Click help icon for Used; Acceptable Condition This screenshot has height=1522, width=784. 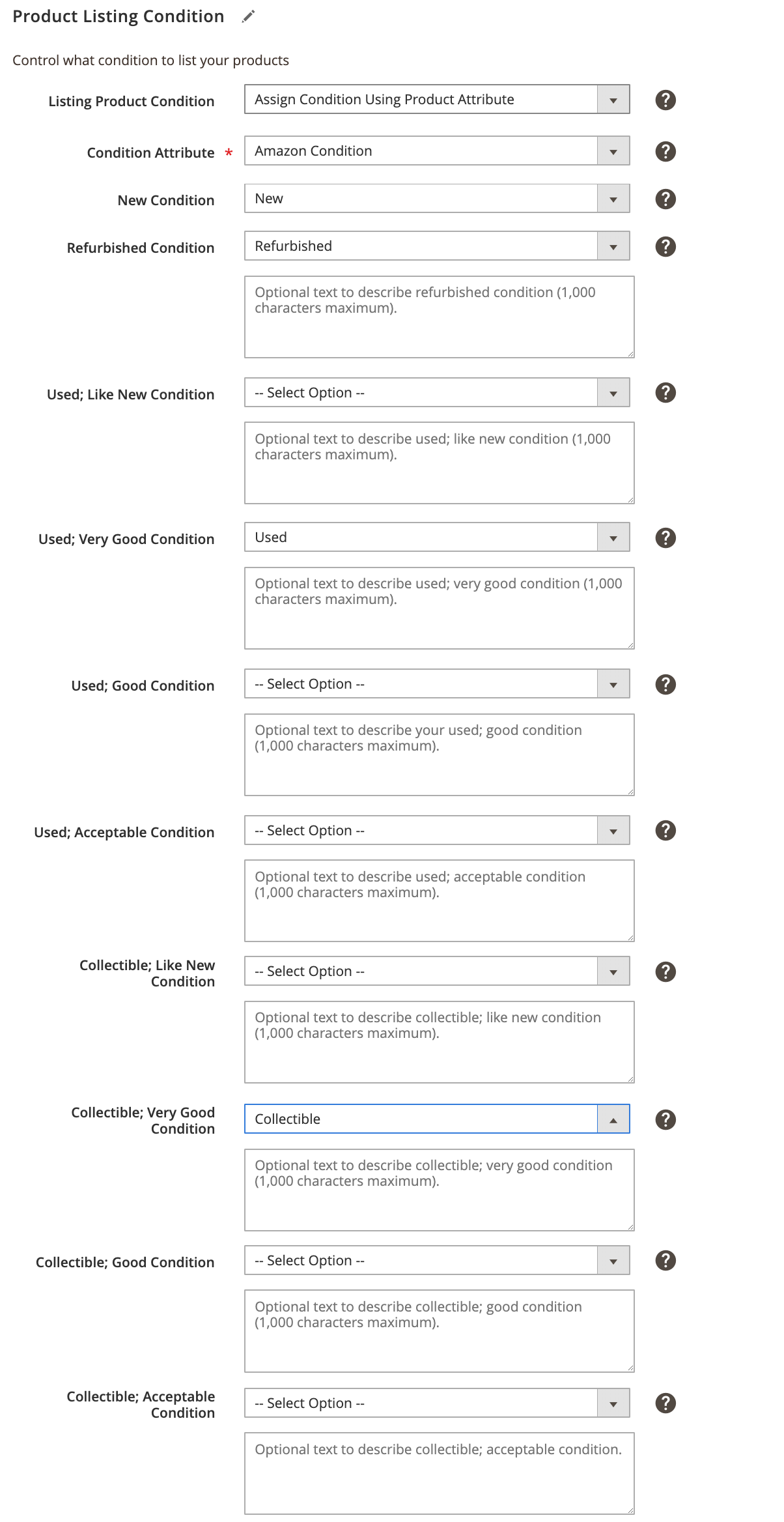click(x=665, y=830)
